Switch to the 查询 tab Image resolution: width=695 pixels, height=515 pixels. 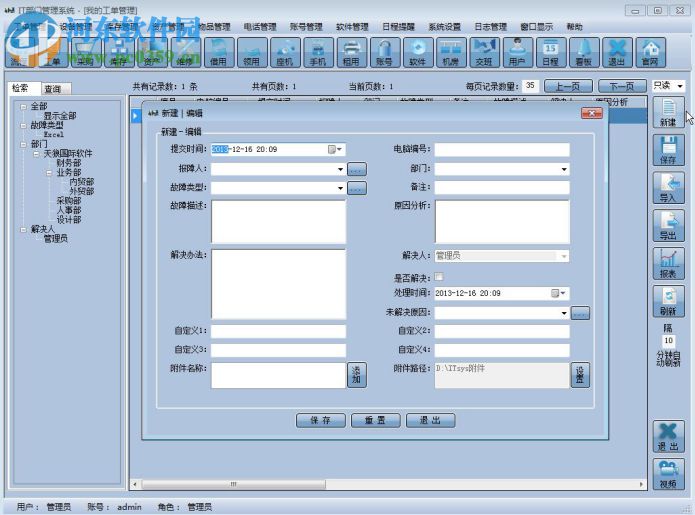55,89
